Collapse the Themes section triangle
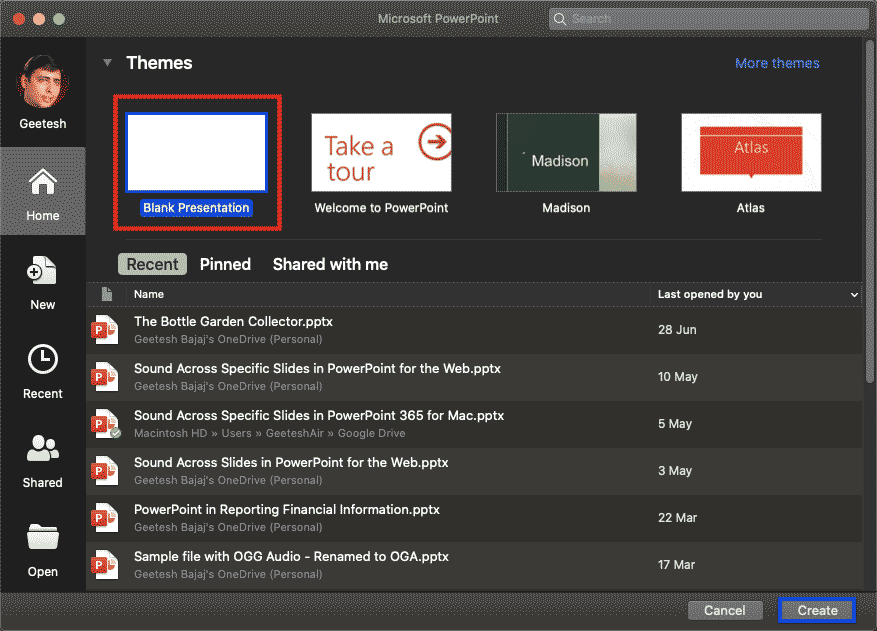The height and width of the screenshot is (631, 877). [x=107, y=63]
